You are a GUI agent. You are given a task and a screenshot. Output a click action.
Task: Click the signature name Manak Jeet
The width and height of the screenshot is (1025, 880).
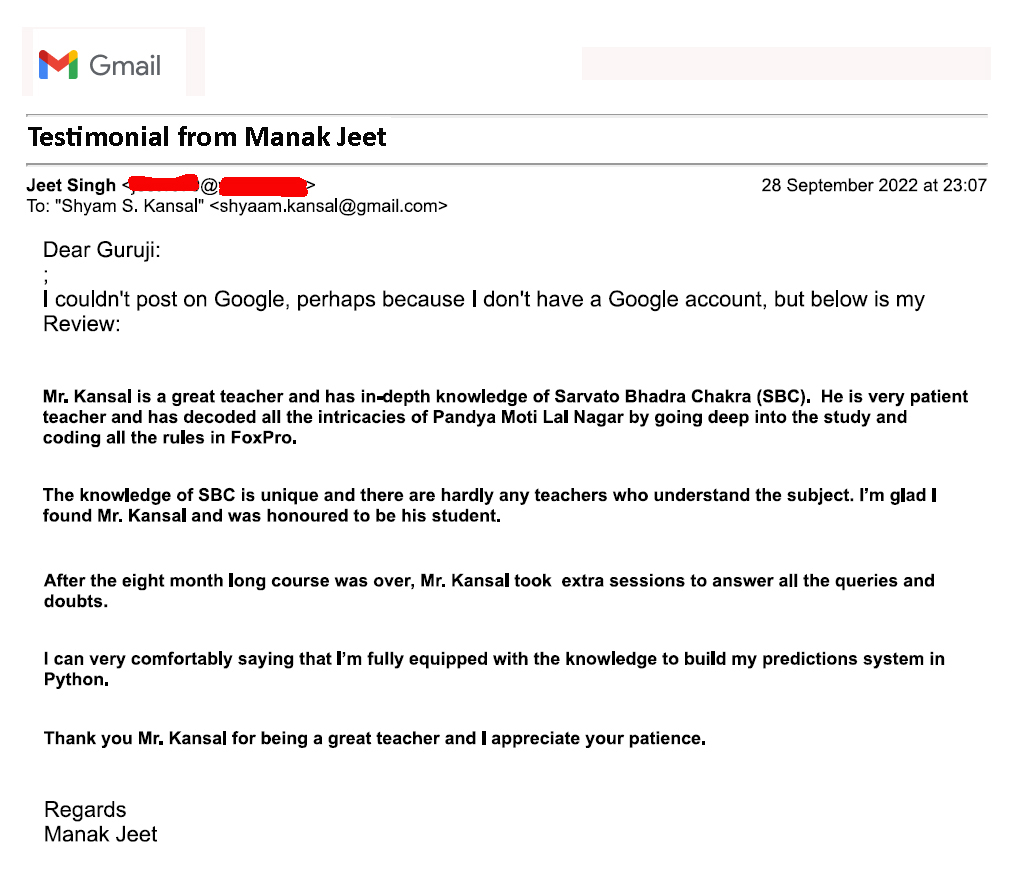[101, 835]
